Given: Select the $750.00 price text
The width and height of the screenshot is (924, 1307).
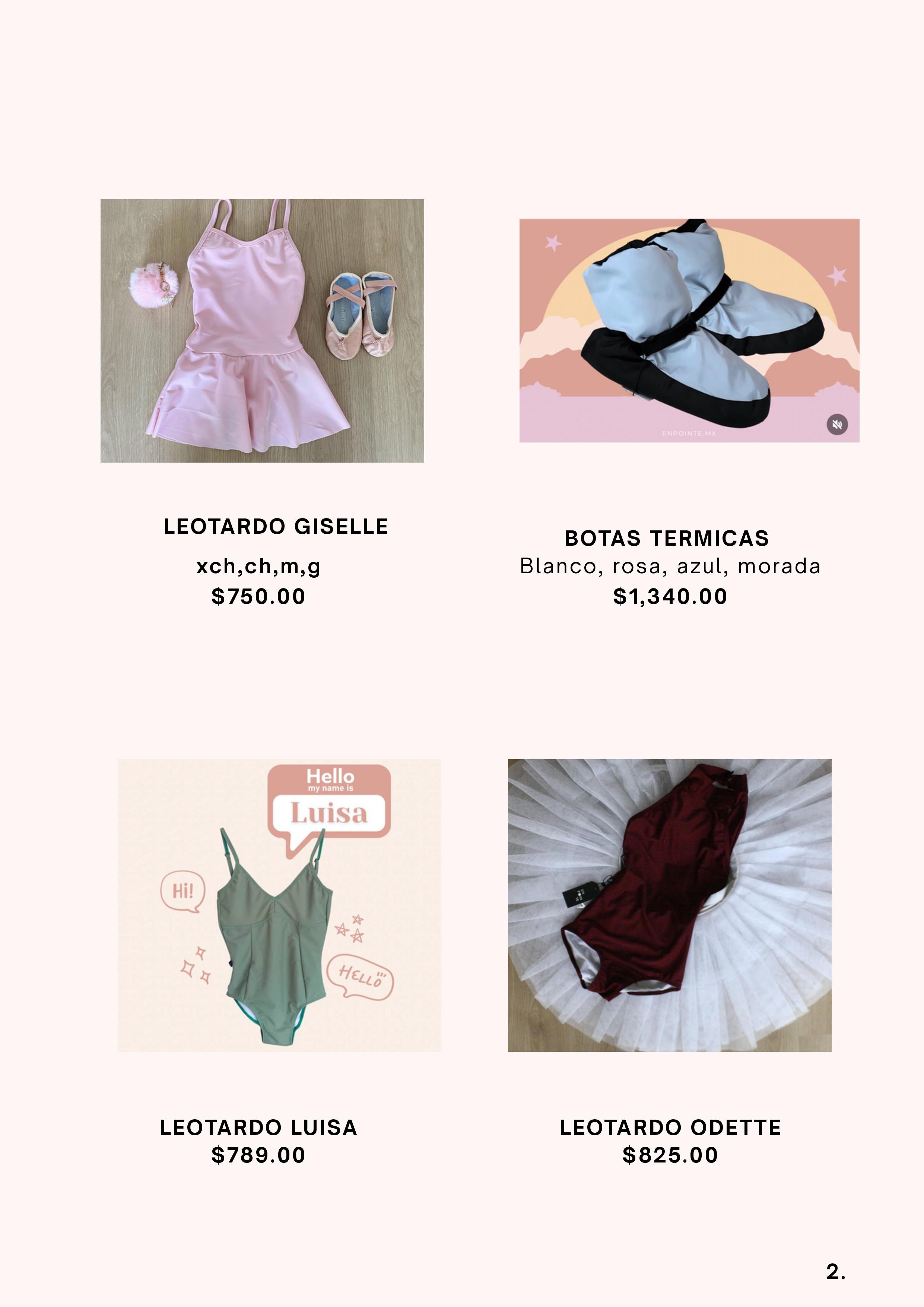Looking at the screenshot, I should pyautogui.click(x=258, y=597).
